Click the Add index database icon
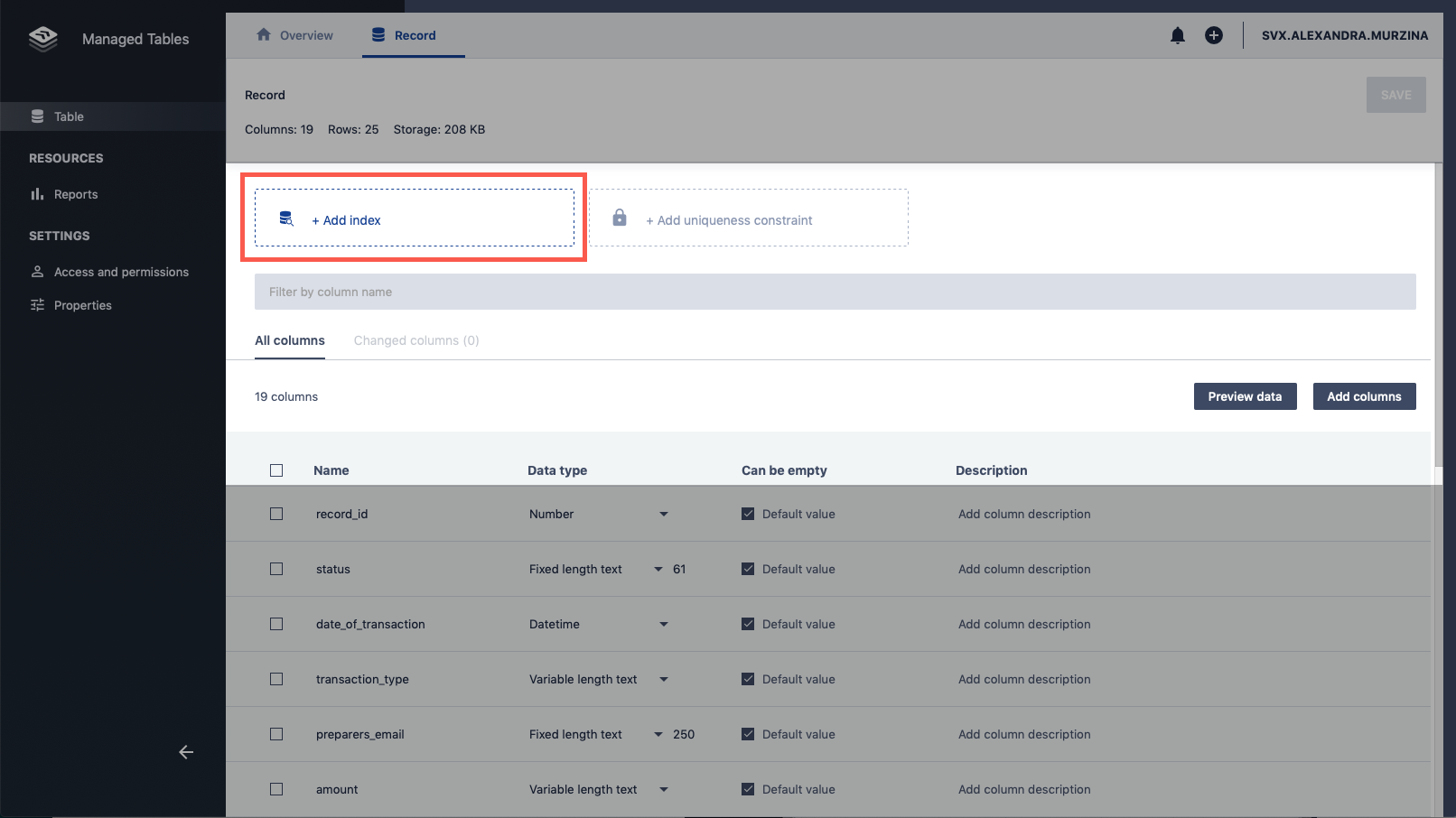 point(286,218)
